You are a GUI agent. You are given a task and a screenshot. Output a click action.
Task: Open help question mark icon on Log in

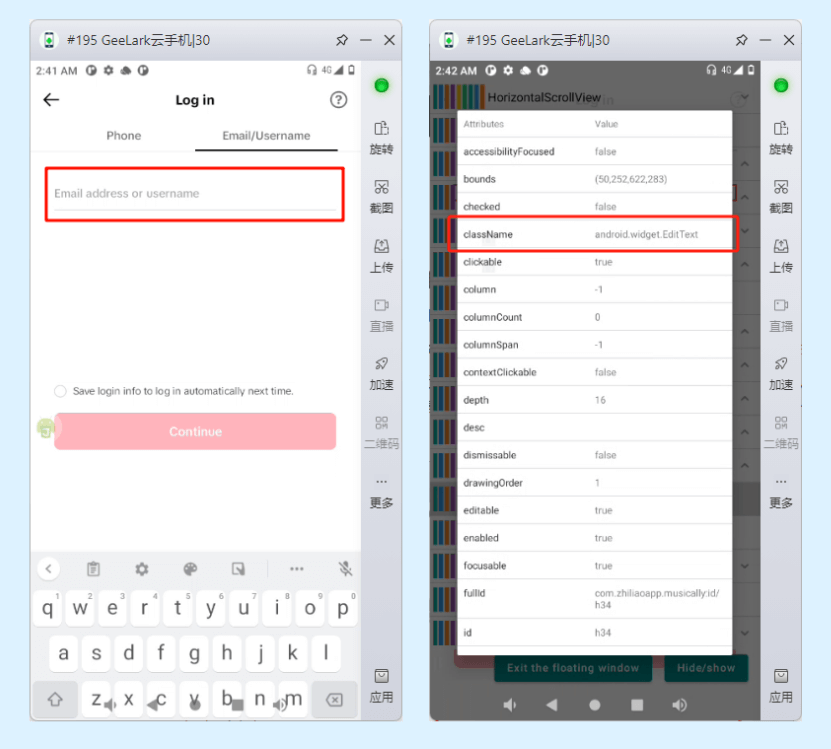(x=338, y=100)
